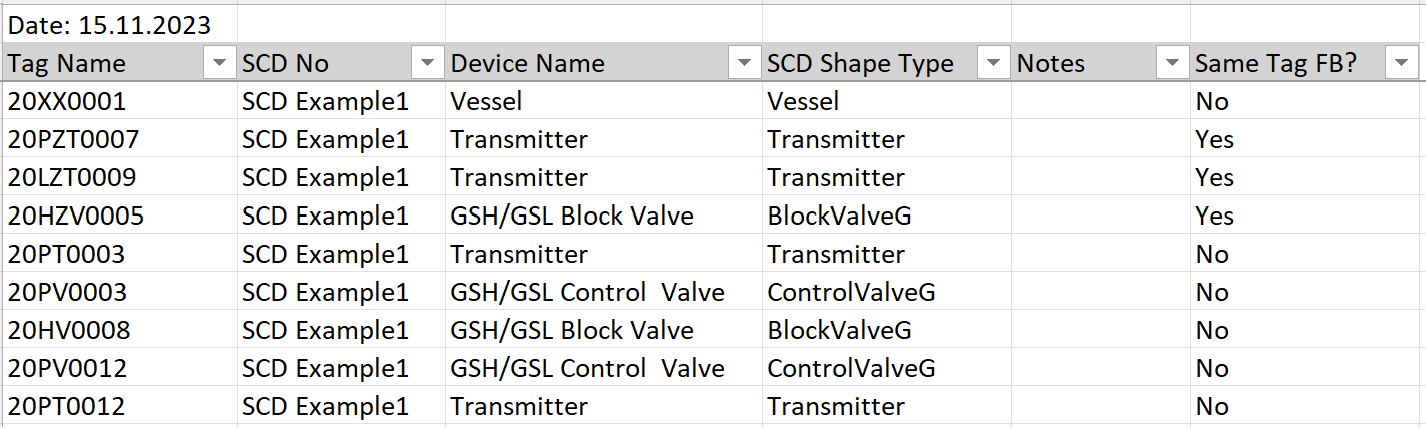Open the SCD No filter dropdown
The height and width of the screenshot is (428, 1426).
click(x=428, y=64)
